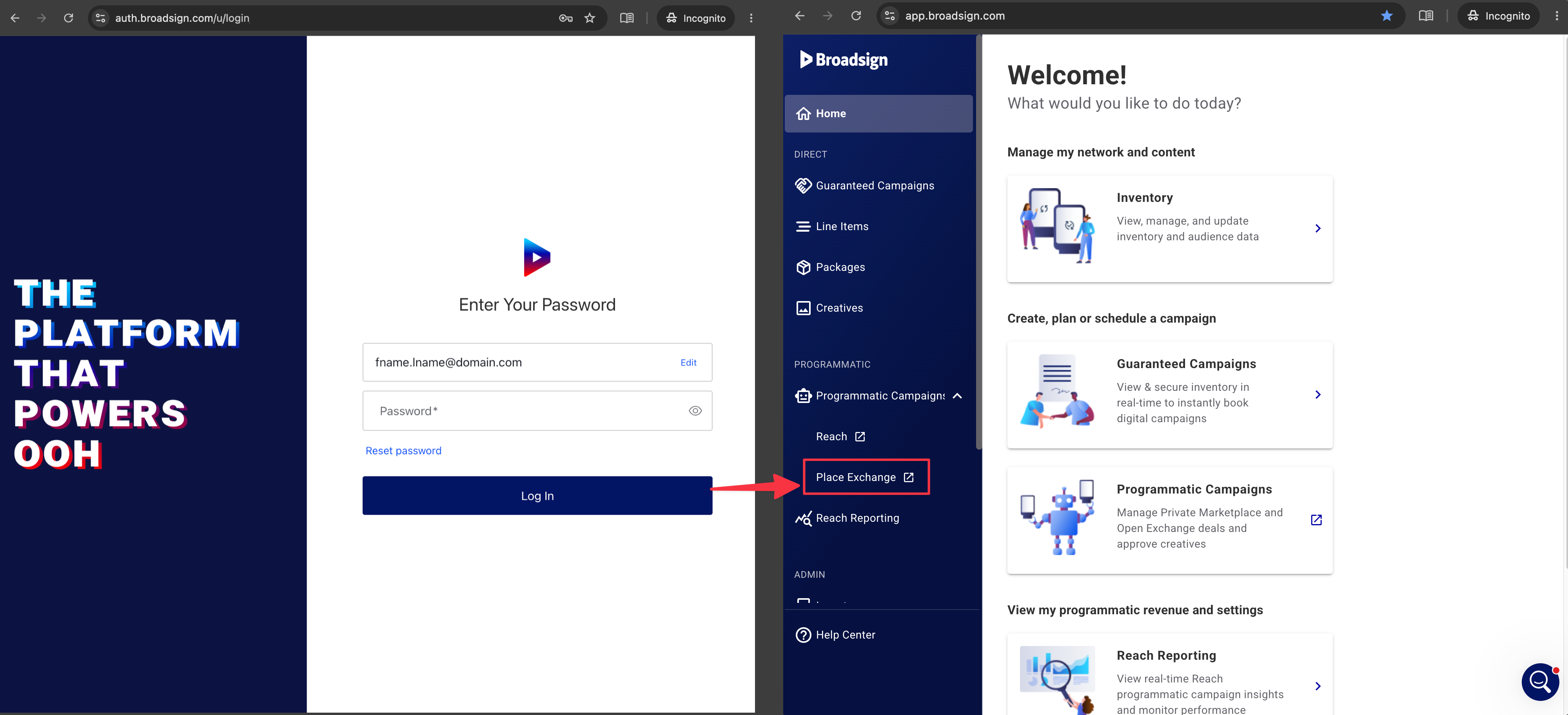Click the forward arrow in the right browser window
This screenshot has height=715, width=1568.
pyautogui.click(x=828, y=16)
